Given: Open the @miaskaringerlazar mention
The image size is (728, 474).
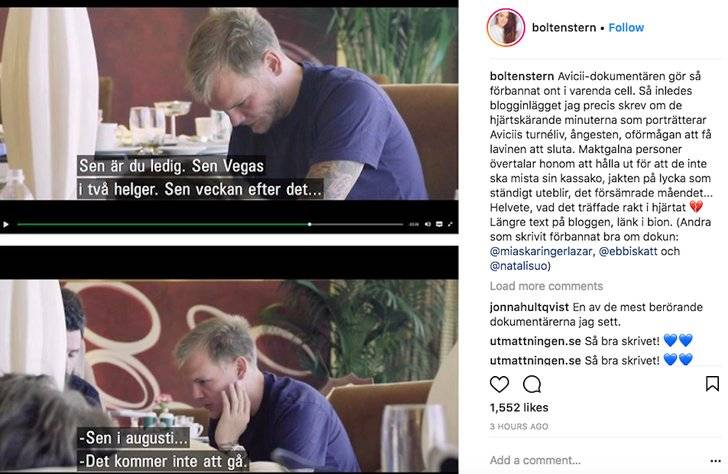Looking at the screenshot, I should pyautogui.click(x=541, y=252).
